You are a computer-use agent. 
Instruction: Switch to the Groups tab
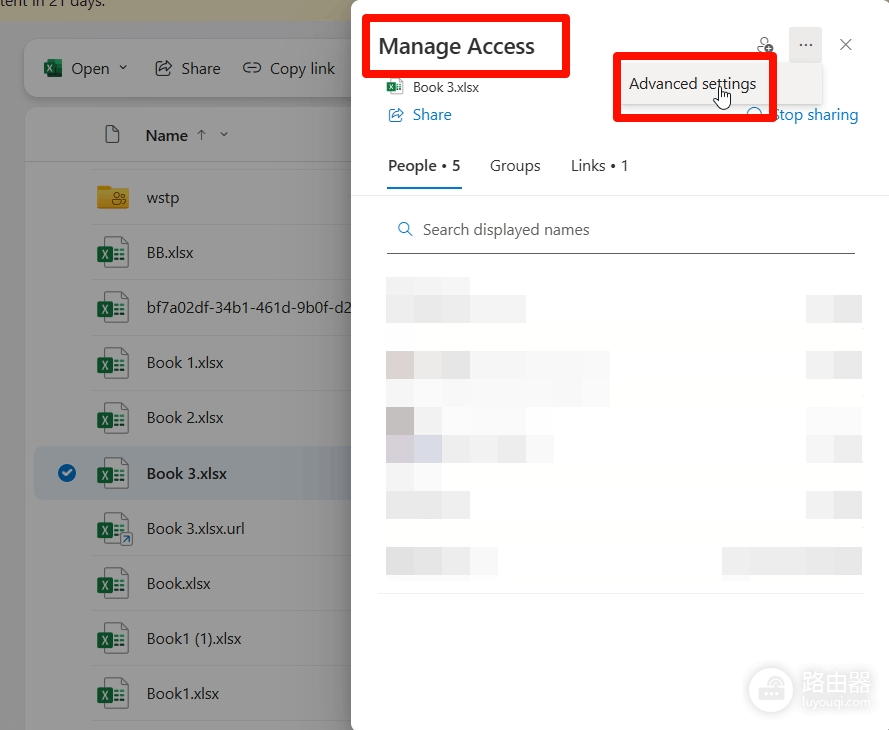[515, 165]
